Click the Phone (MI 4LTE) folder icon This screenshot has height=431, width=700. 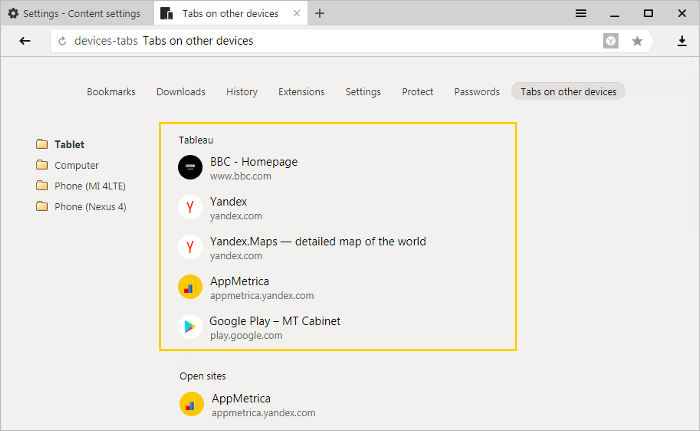click(42, 185)
